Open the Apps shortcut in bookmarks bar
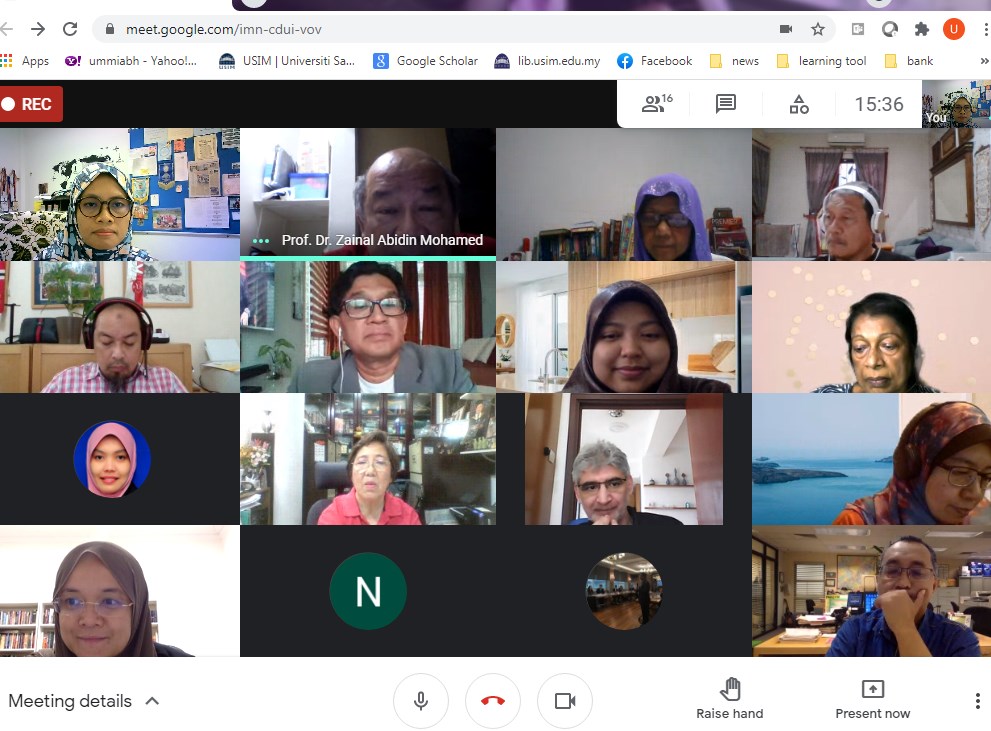The height and width of the screenshot is (731, 991). (25, 61)
